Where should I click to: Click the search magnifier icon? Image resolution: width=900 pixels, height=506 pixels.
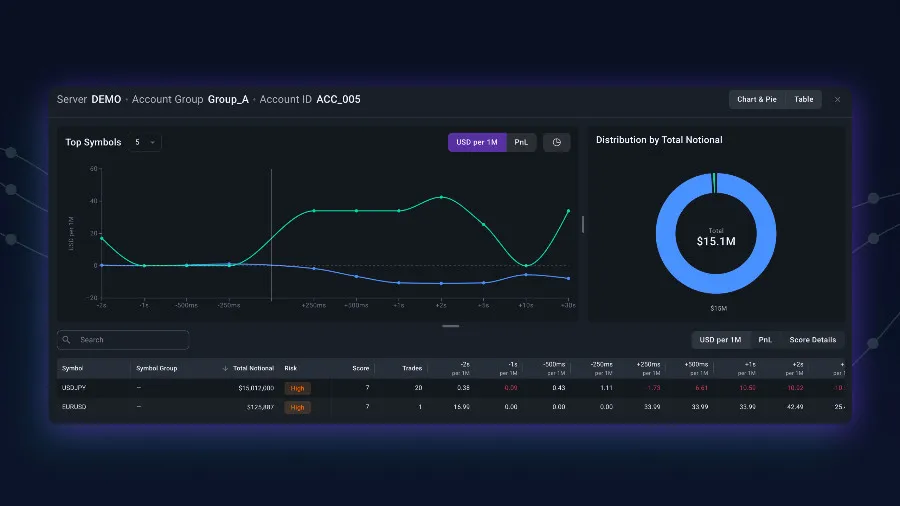point(67,340)
